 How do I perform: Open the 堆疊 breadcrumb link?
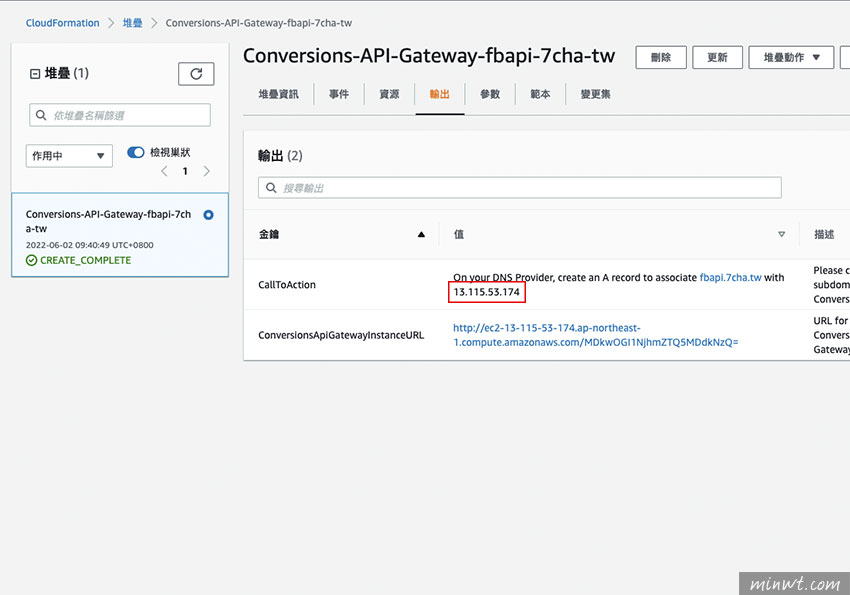(x=132, y=23)
